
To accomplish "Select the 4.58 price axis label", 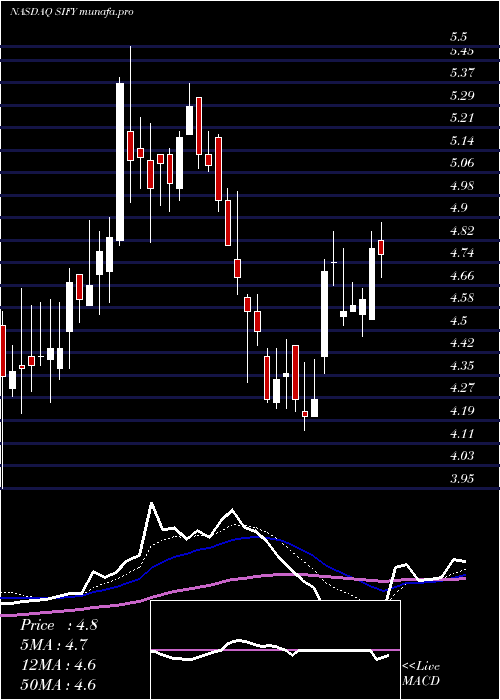I will click(462, 298).
